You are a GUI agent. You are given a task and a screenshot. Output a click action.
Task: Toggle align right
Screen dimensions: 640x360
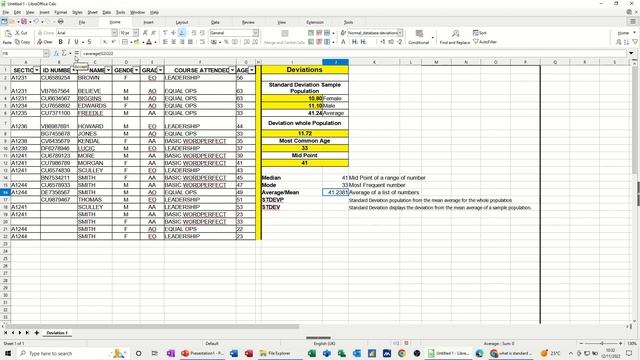coord(182,42)
